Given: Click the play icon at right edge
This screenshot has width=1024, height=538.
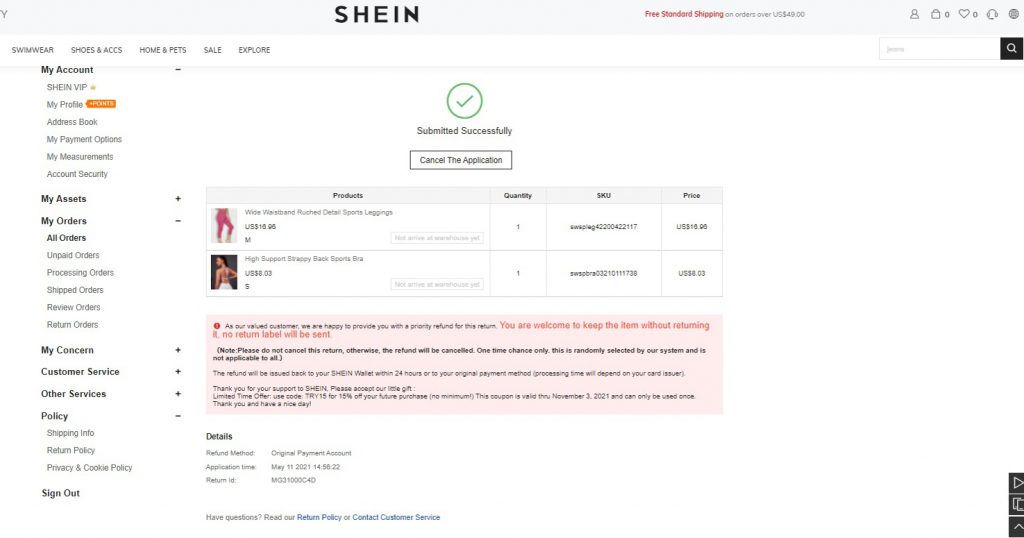Looking at the screenshot, I should point(1017,483).
